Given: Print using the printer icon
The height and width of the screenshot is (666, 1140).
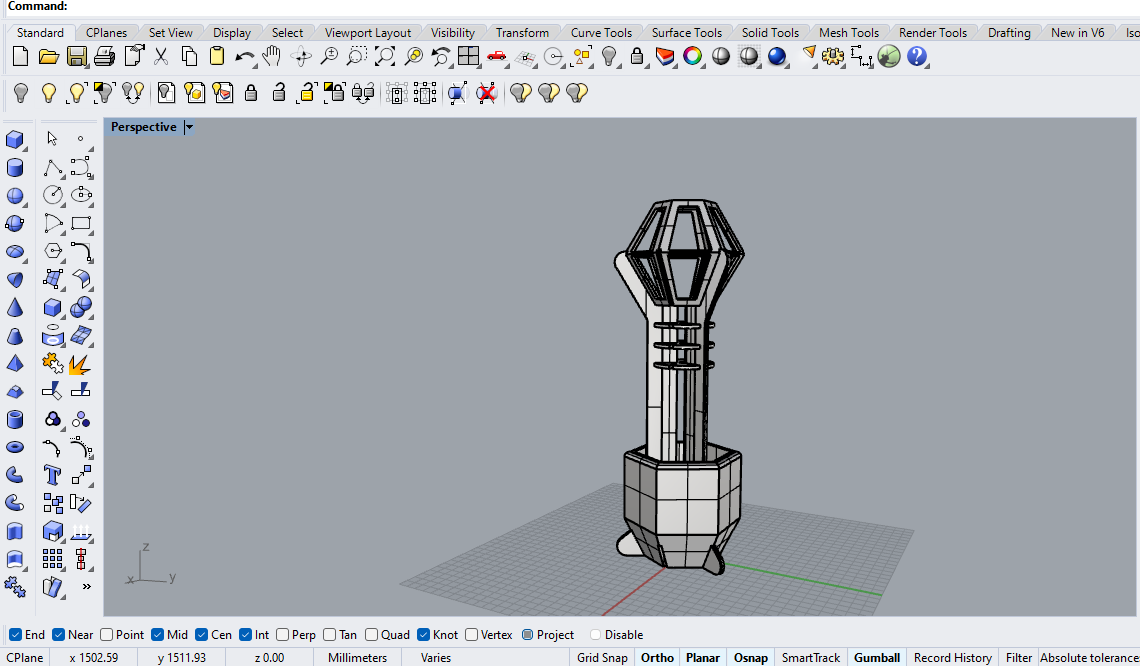Looking at the screenshot, I should pyautogui.click(x=104, y=56).
